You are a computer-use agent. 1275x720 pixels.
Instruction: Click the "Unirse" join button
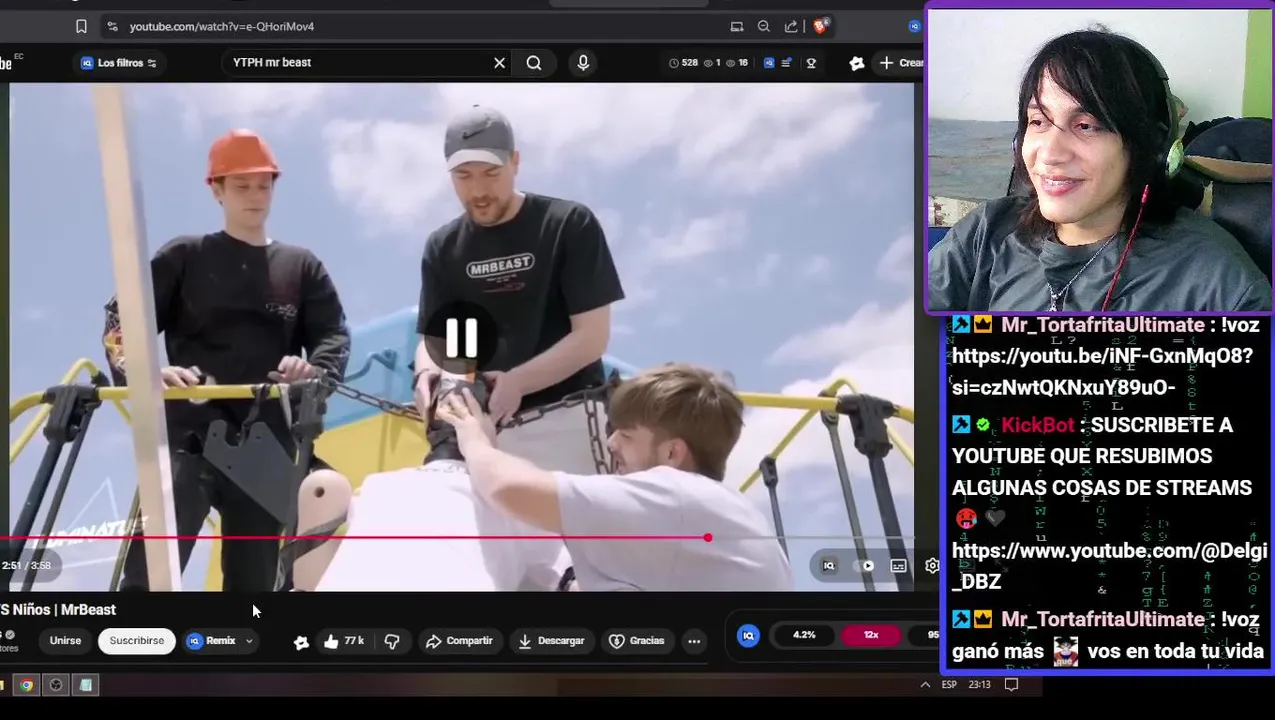click(x=65, y=641)
